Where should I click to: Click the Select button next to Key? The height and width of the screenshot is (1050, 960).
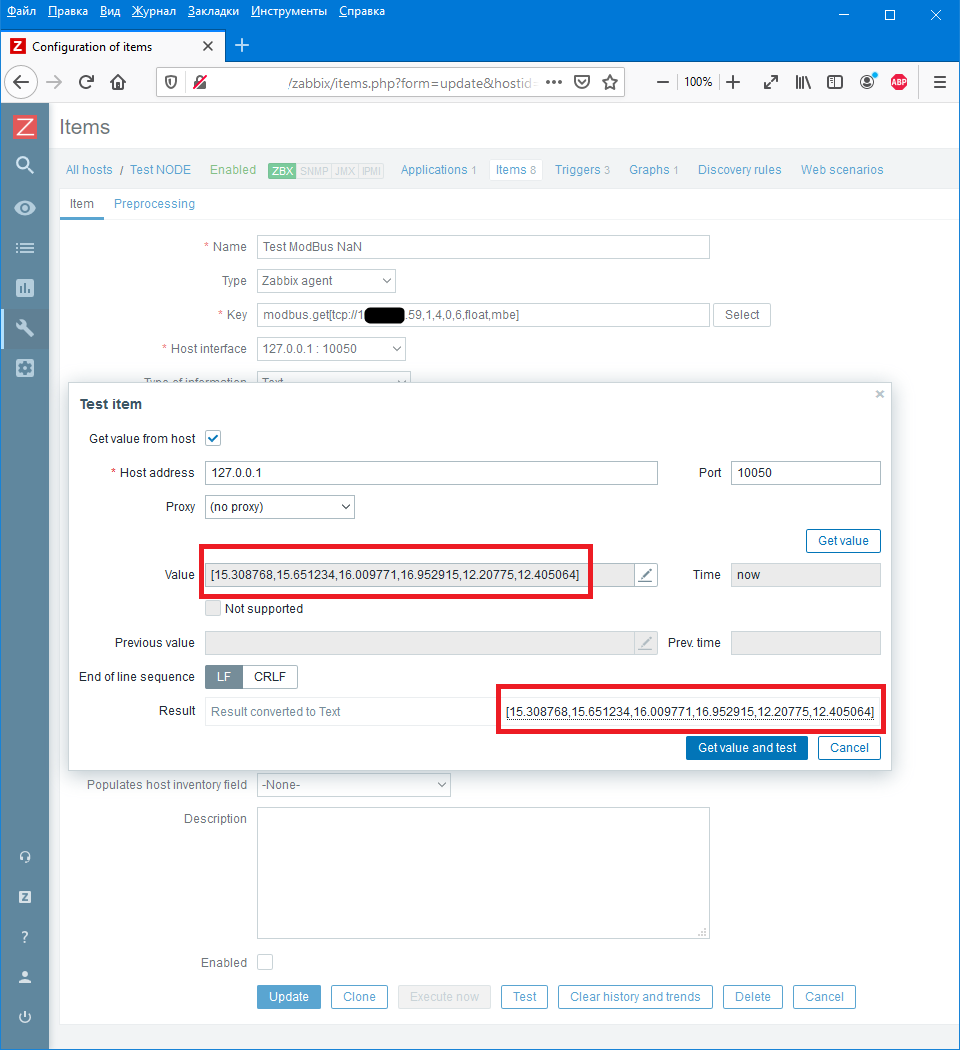[742, 315]
